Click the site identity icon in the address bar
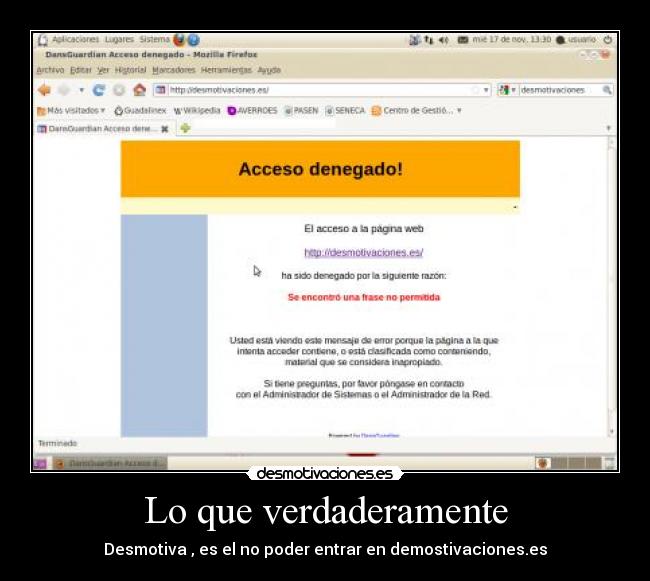This screenshot has width=650, height=581. pos(160,90)
